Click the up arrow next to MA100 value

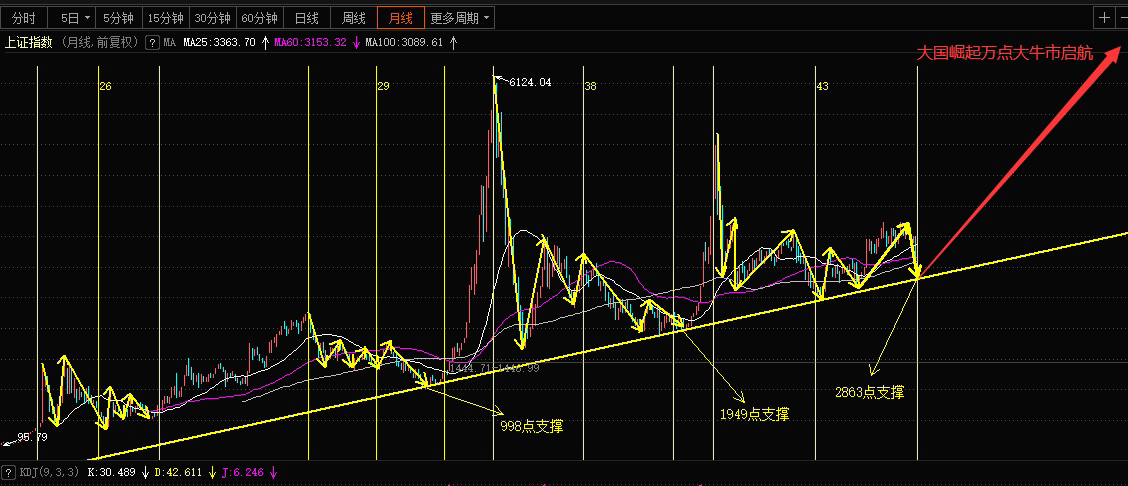click(452, 42)
